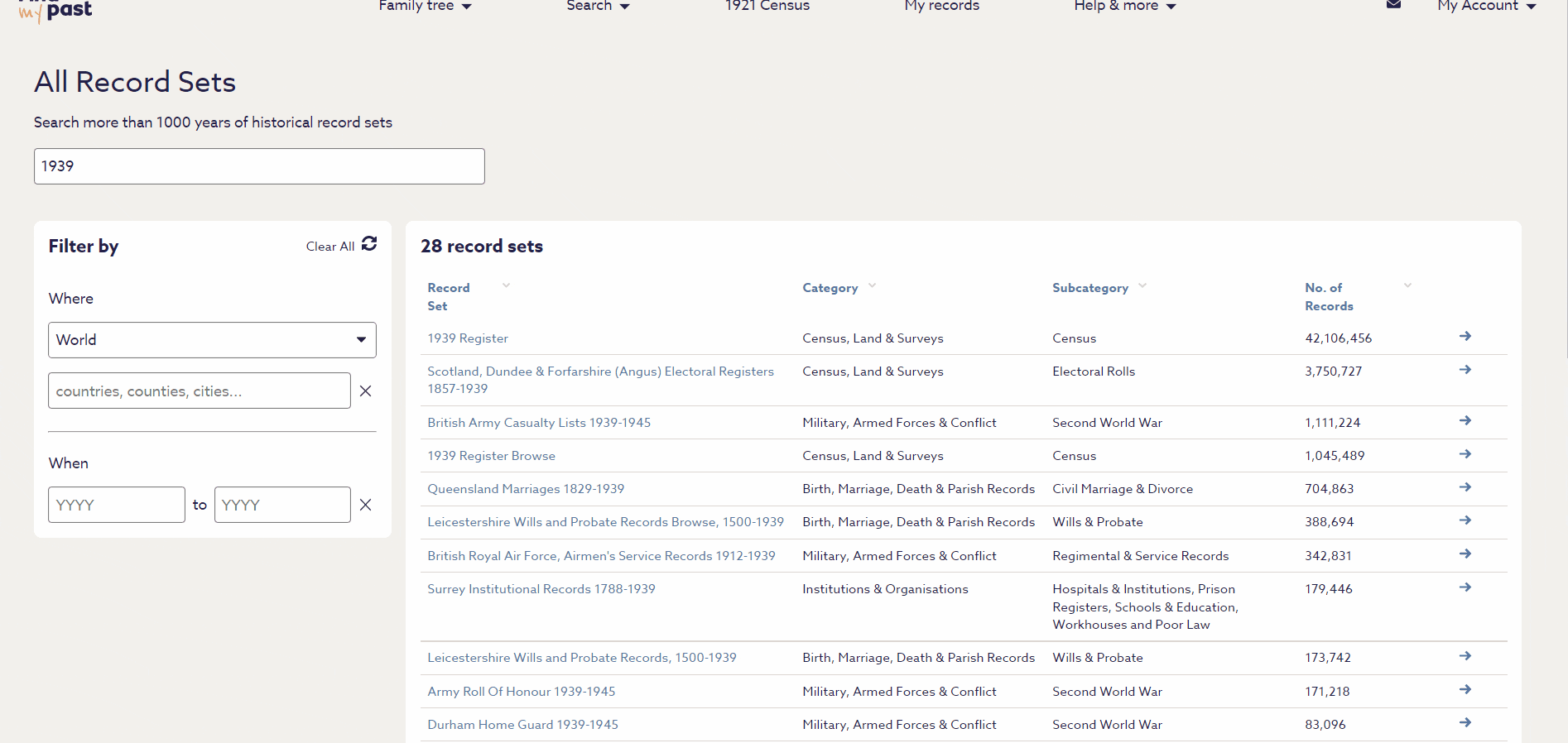The image size is (1568, 743).
Task: Click arrow for Queensland Marriages row
Action: click(x=1465, y=487)
